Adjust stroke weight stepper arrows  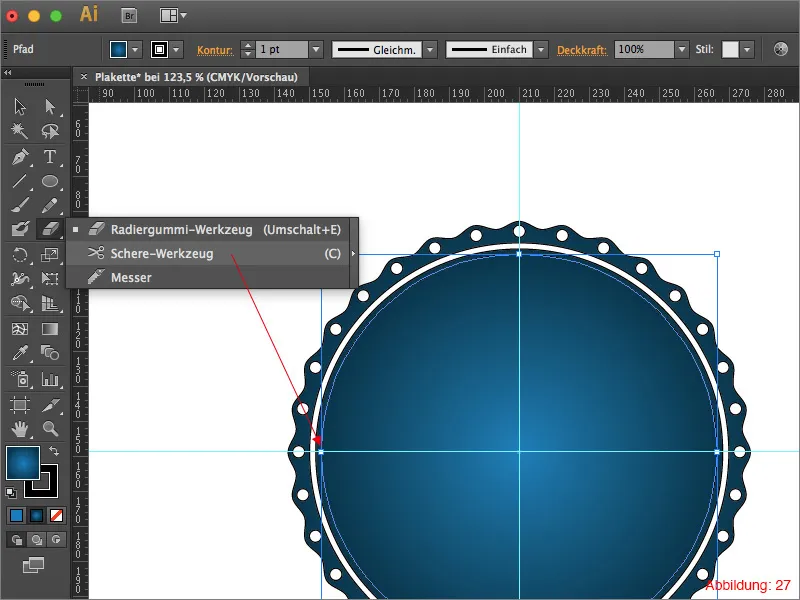[247, 49]
